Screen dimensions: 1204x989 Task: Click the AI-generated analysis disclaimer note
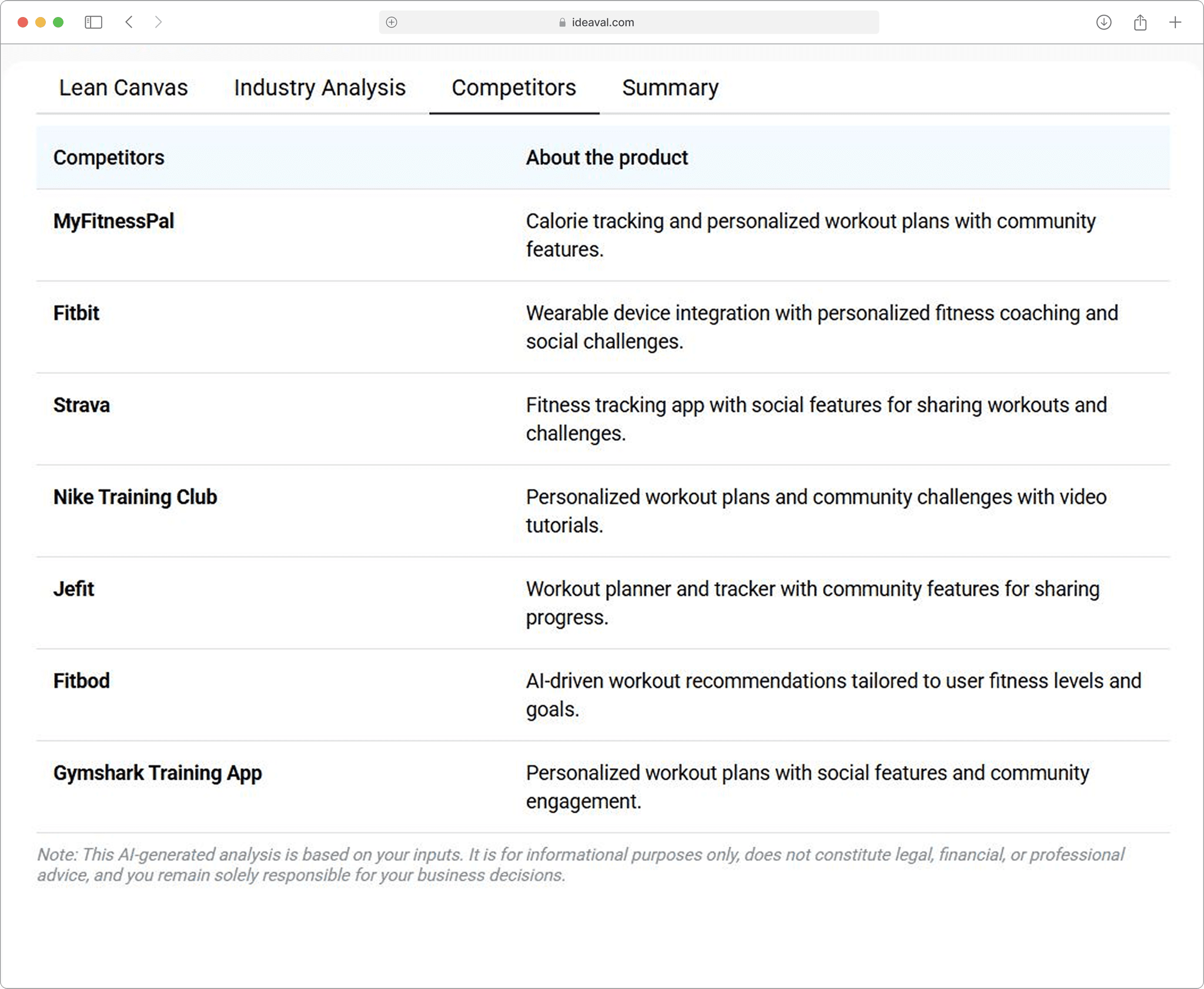(581, 864)
